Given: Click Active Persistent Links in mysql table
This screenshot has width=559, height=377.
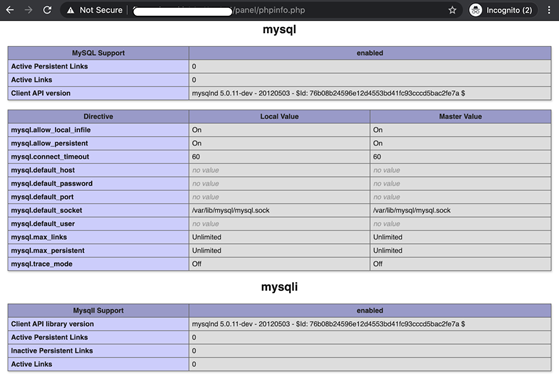Looking at the screenshot, I should click(49, 66).
